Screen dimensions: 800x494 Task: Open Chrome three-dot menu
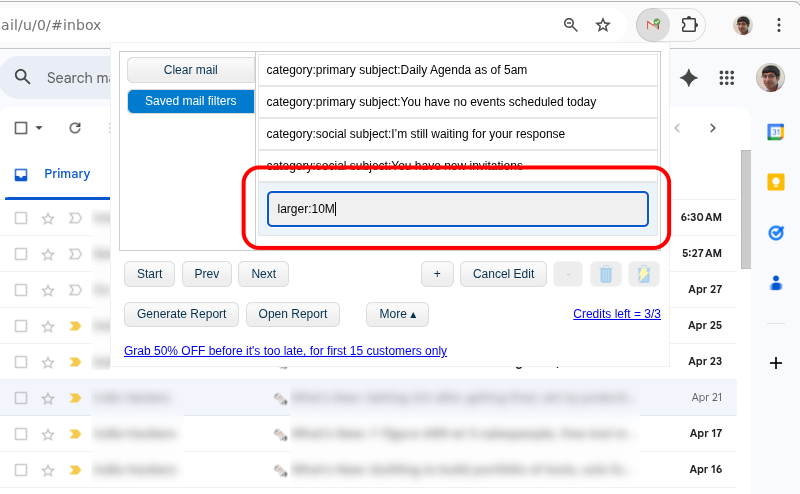[779, 24]
